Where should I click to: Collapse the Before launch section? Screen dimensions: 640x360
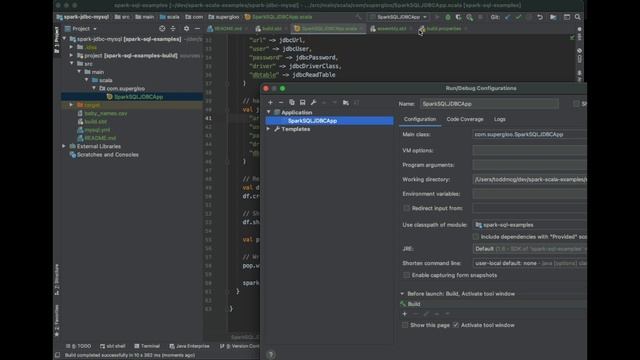pyautogui.click(x=402, y=294)
